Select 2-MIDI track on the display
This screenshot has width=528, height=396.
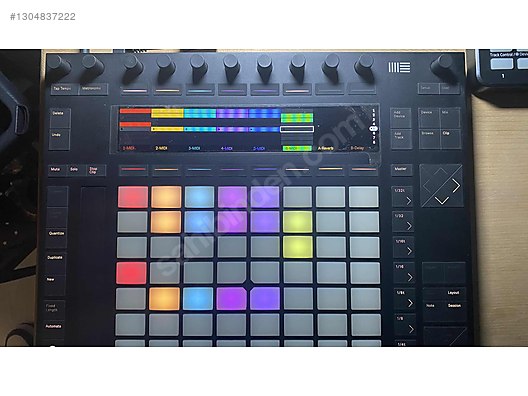click(162, 148)
